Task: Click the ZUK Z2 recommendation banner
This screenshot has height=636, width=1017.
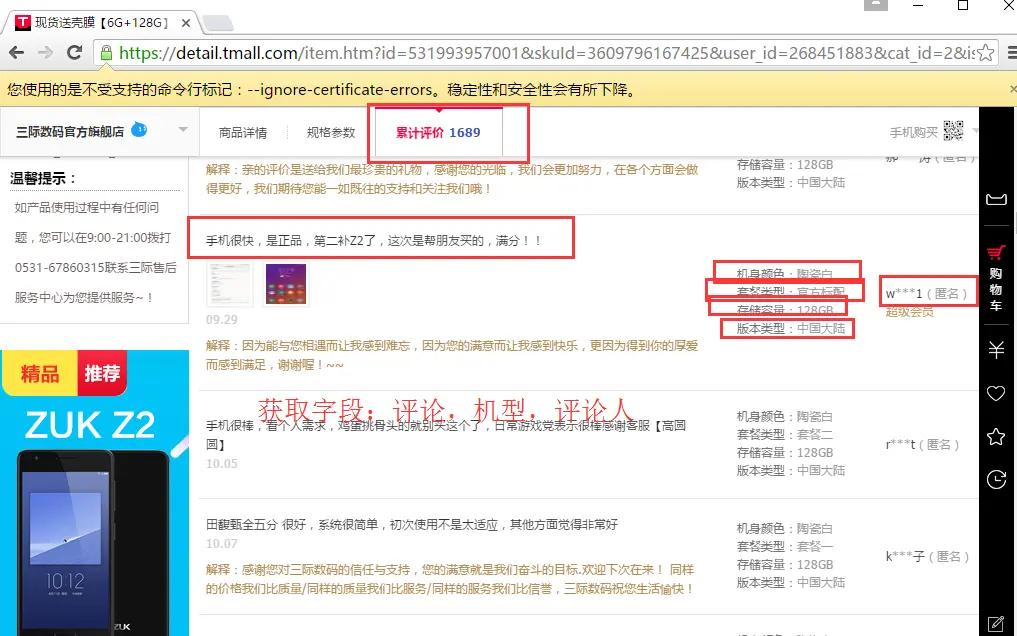Action: pyautogui.click(x=95, y=493)
